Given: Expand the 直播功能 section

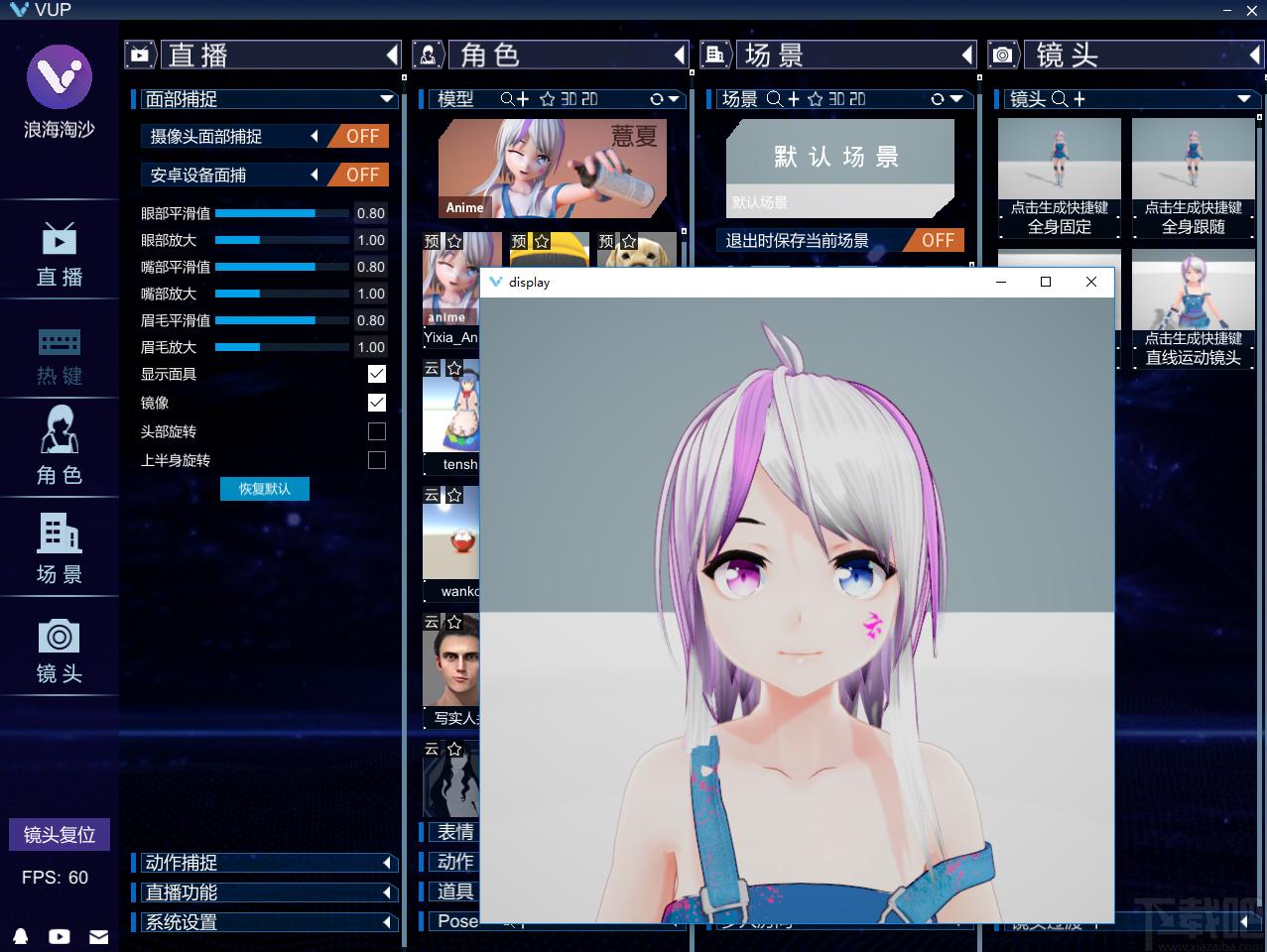Looking at the screenshot, I should point(388,892).
